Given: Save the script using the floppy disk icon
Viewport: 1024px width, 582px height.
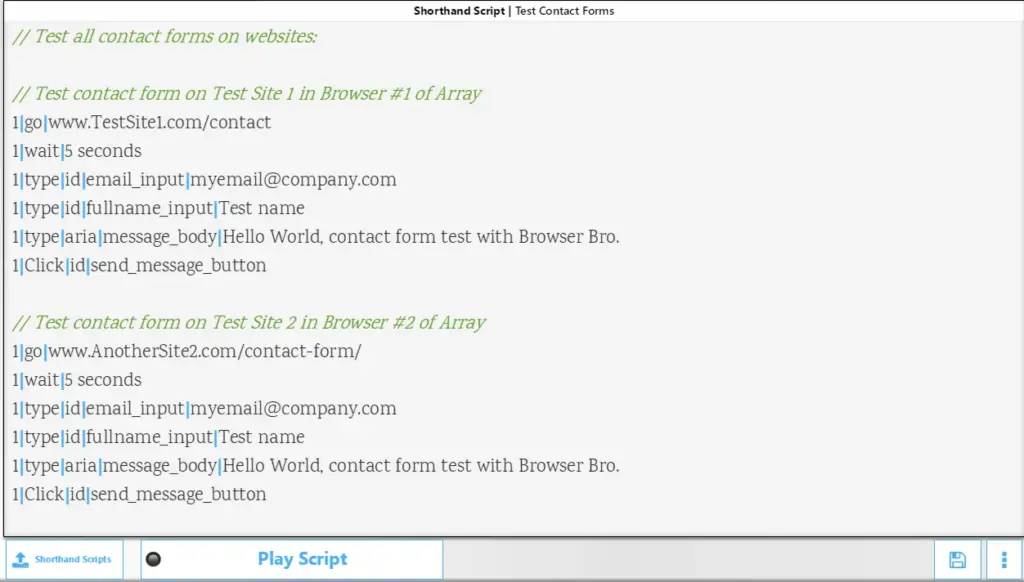Looking at the screenshot, I should pos(957,559).
